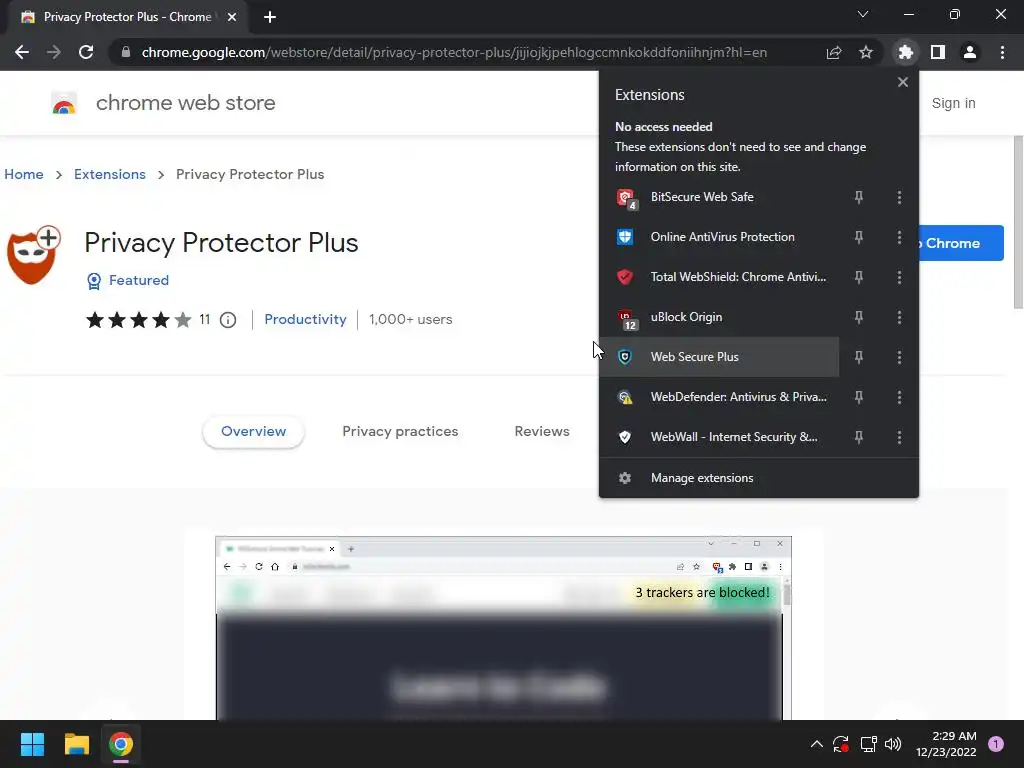Pin the BitSecure Web Safe extension
Viewport: 1024px width, 768px height.
[x=859, y=197]
